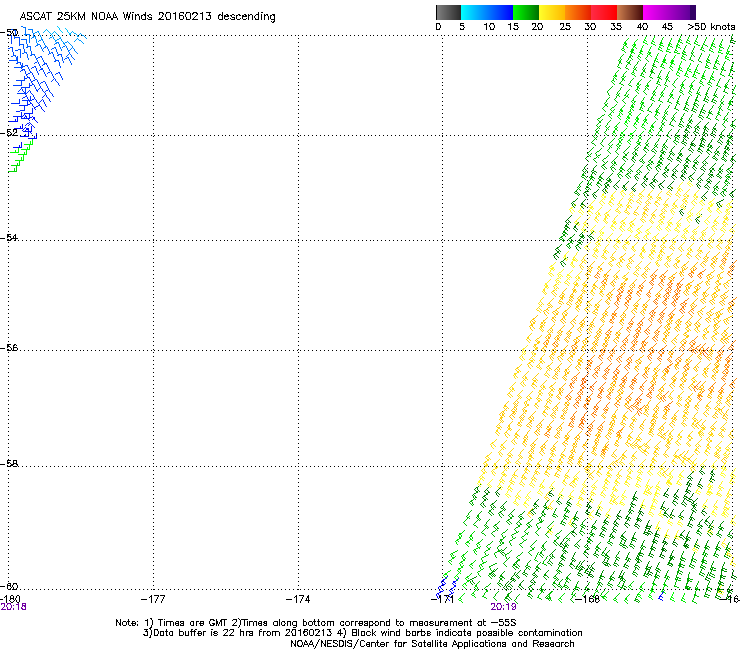740x650 pixels.
Task: Choose the magenta 40-45 knots legend swatch
Action: tap(656, 12)
